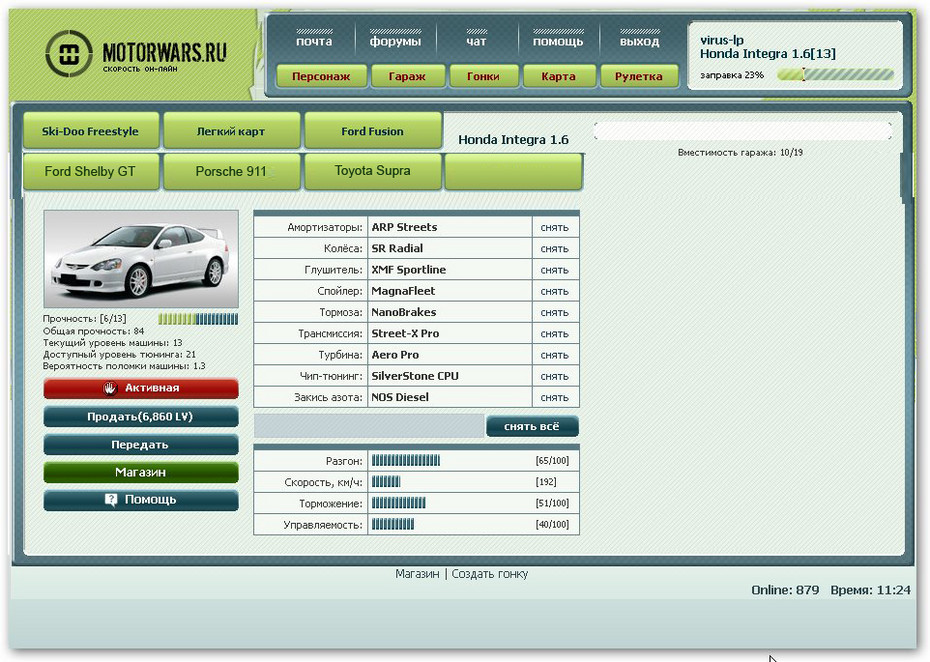Click the white Honda Integra car thumbnail

(141, 259)
